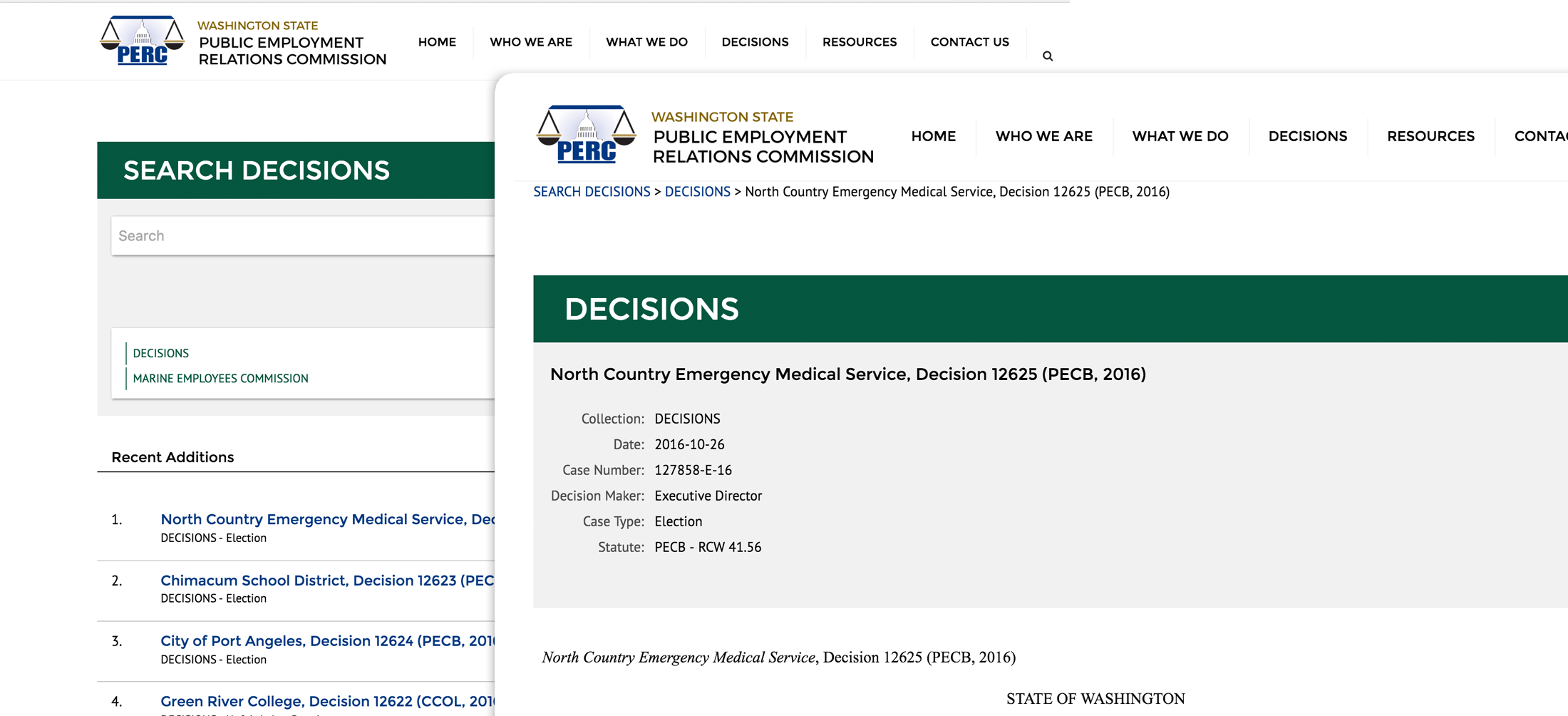Click CONTACT US in background navigation

[x=969, y=42]
